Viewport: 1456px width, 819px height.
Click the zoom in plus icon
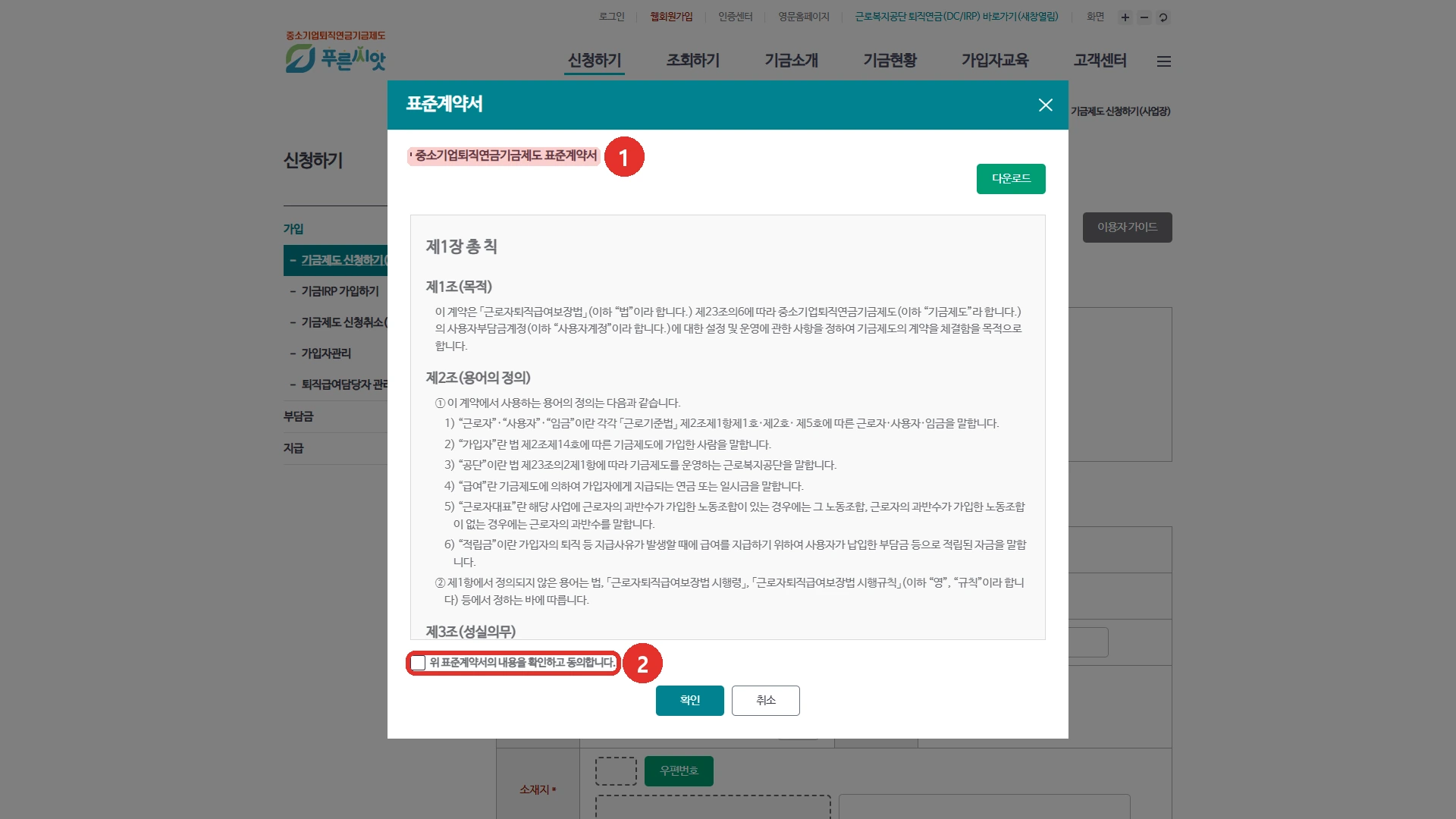click(x=1125, y=17)
